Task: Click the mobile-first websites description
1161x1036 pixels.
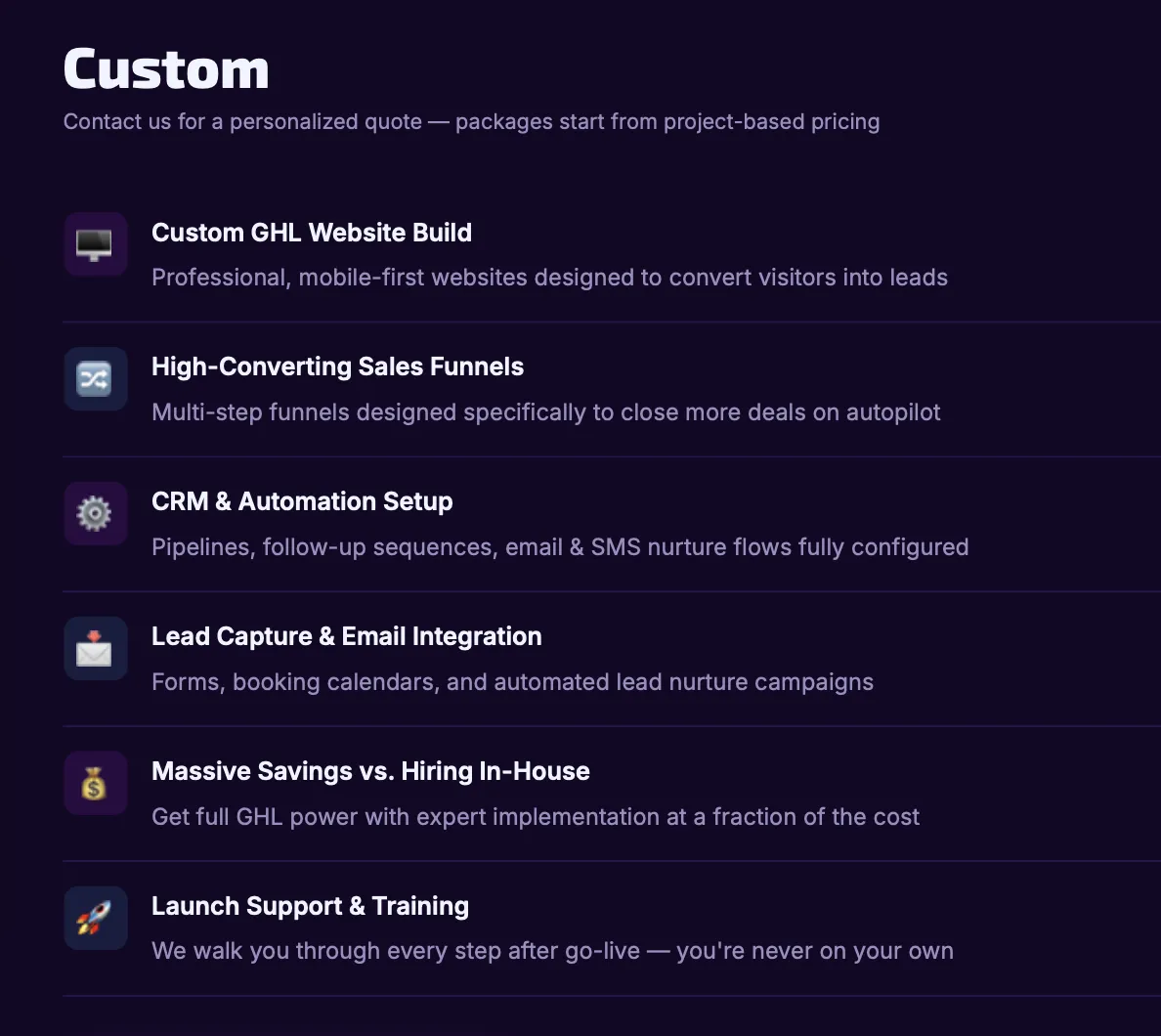Action: pos(549,278)
